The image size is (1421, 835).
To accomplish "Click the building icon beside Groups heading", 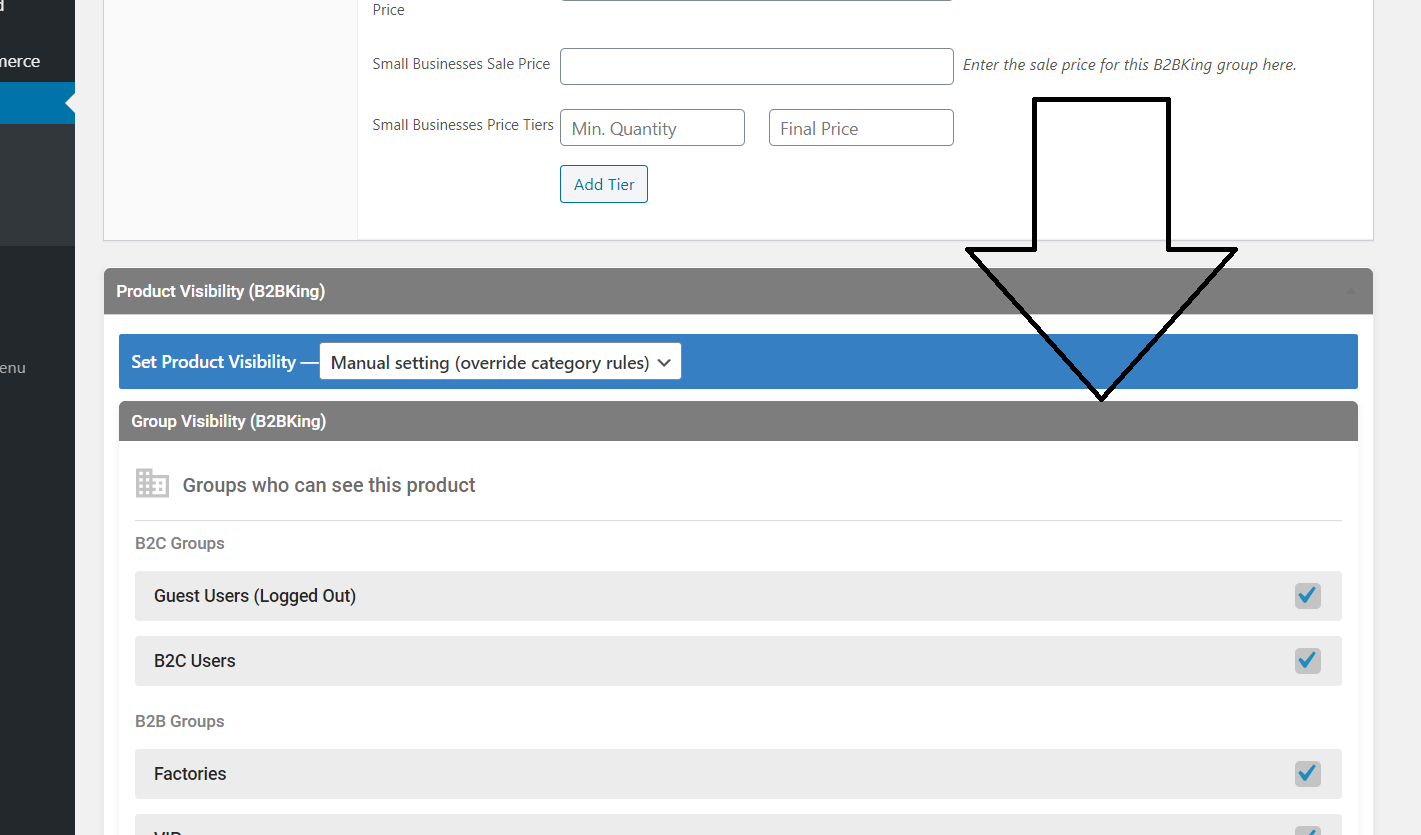I will click(152, 484).
